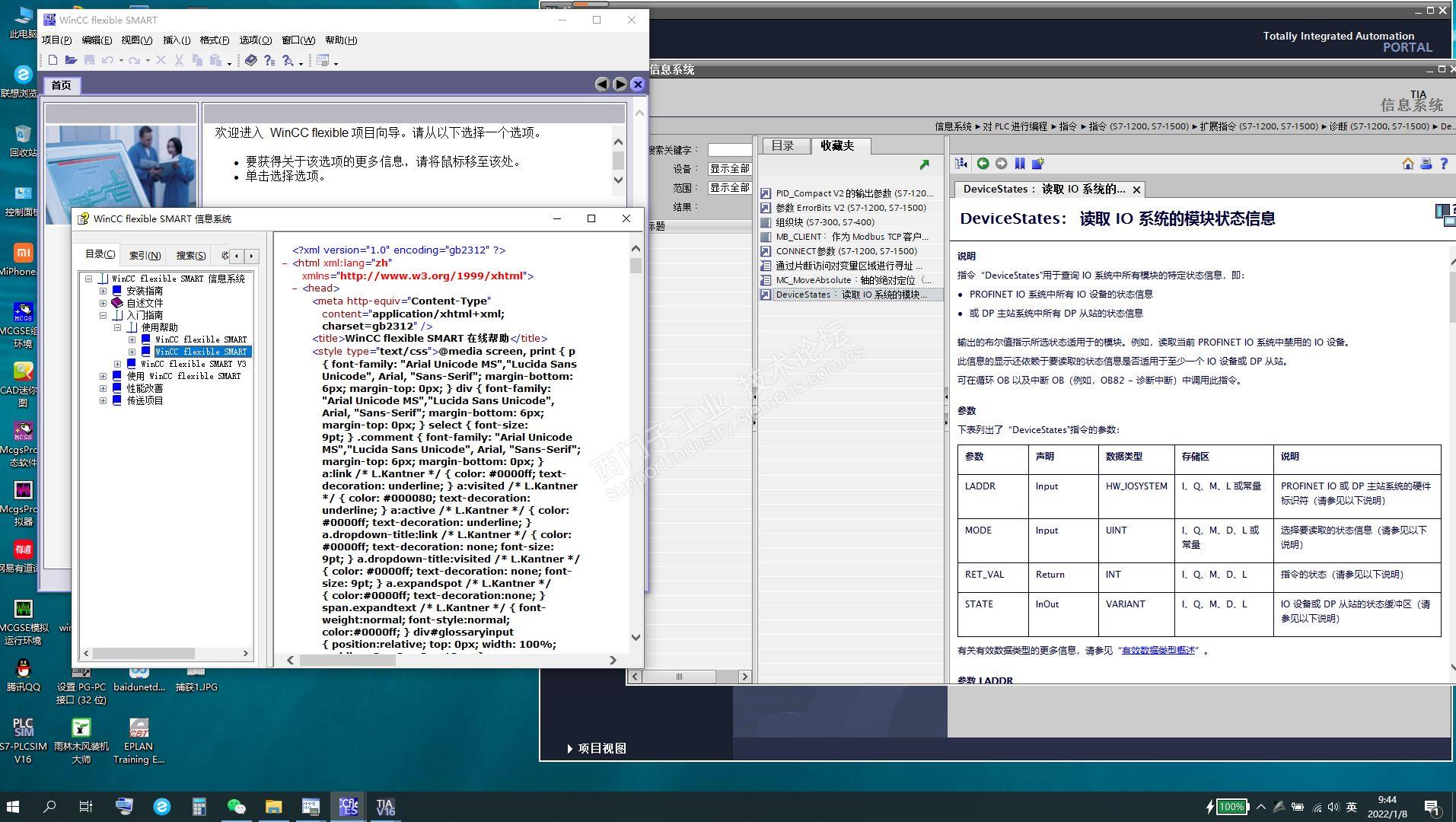This screenshot has width=1456, height=822.
Task: Open the 选项(O) menu
Action: point(255,40)
